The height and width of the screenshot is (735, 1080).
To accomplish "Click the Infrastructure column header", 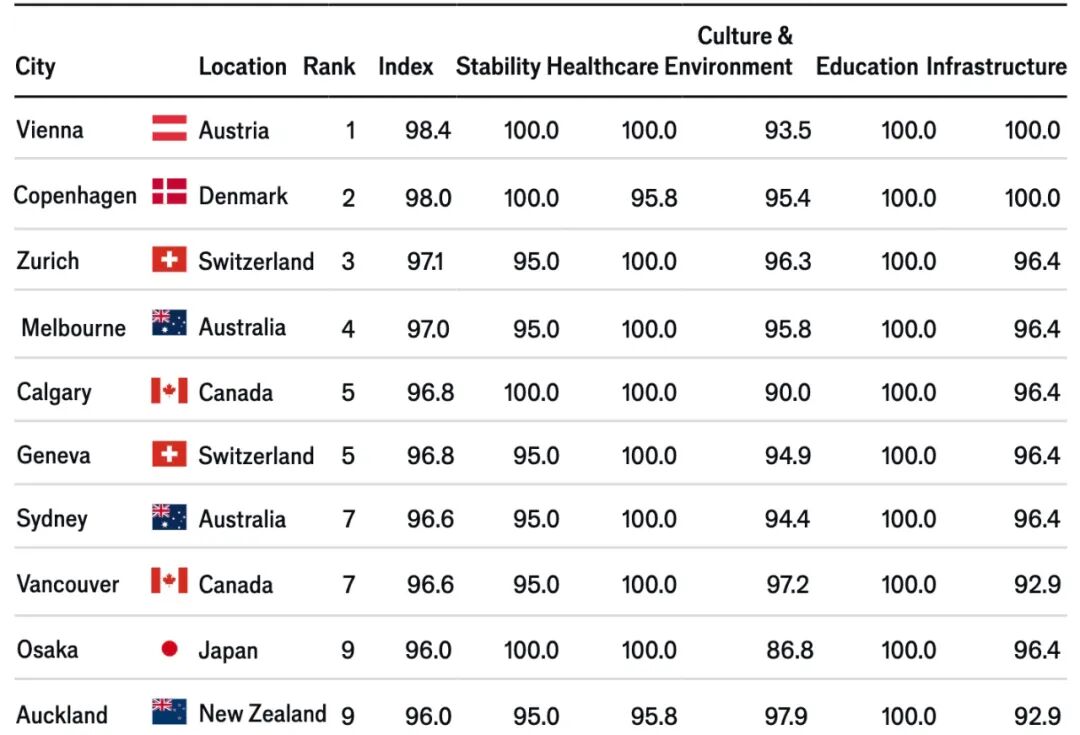I will [996, 67].
